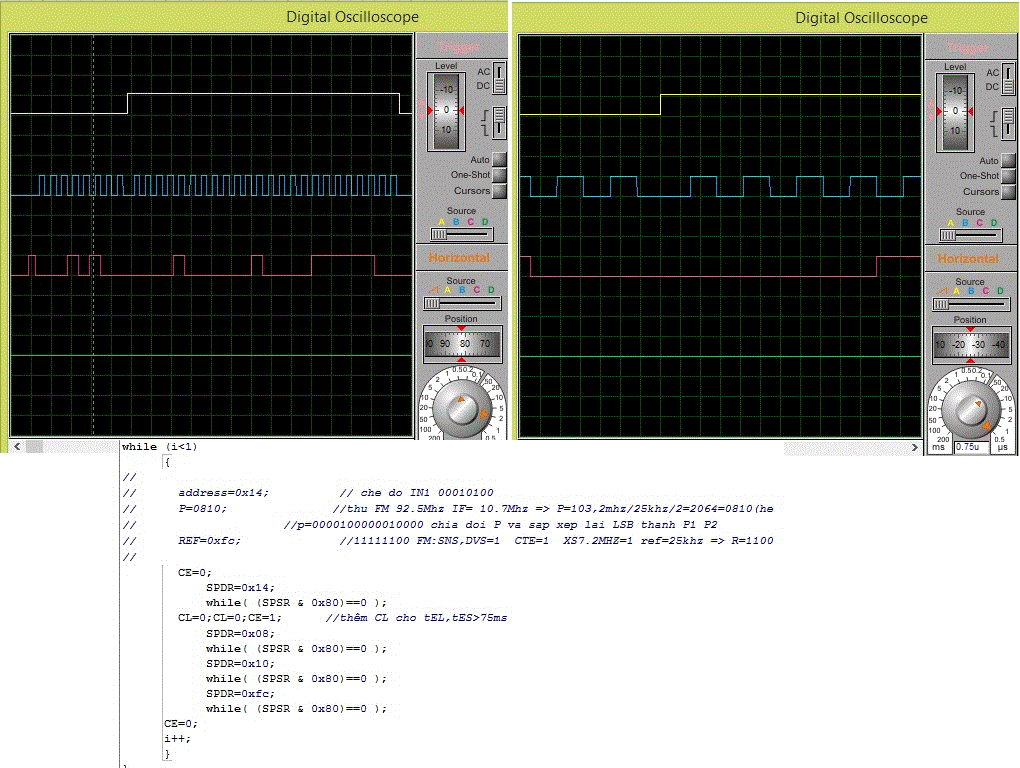This screenshot has width=1020, height=768.
Task: Enable One-Shot on the right oscilloscope
Action: (1008, 176)
